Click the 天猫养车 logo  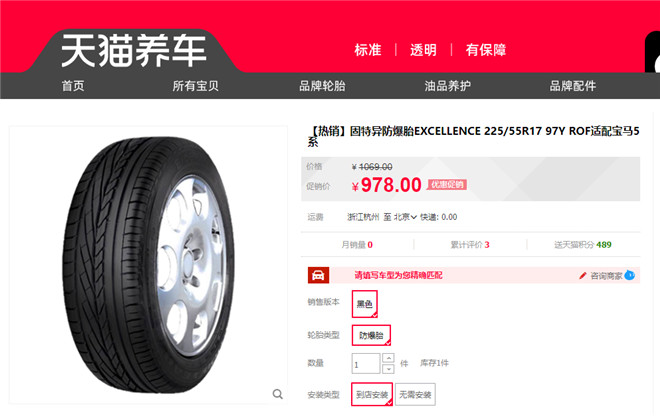[134, 51]
